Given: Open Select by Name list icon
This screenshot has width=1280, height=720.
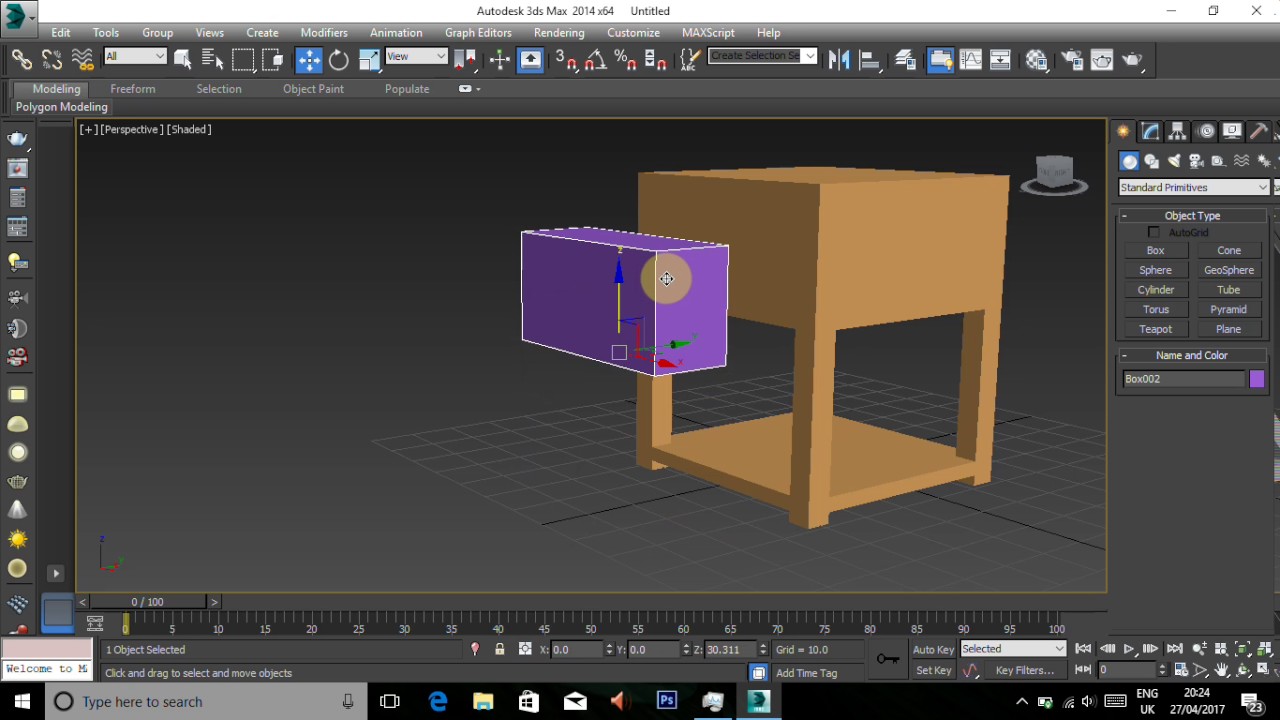Looking at the screenshot, I should (212, 60).
